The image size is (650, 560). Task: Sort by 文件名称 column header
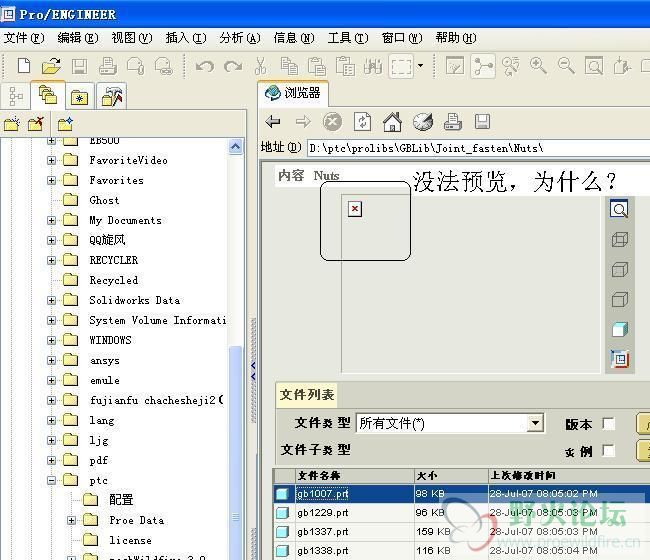pos(354,475)
